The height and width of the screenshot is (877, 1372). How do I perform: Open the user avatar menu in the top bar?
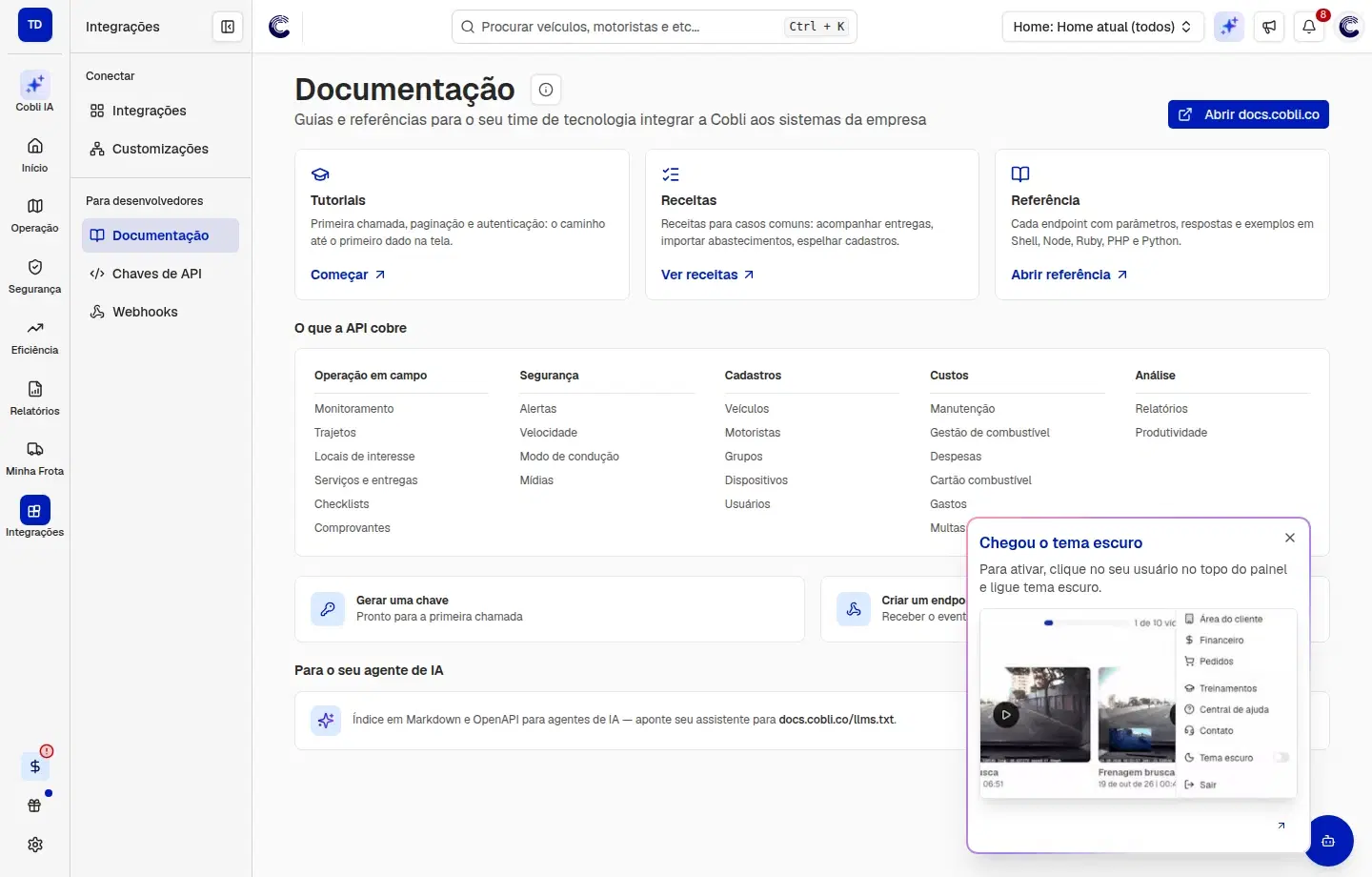1349,27
